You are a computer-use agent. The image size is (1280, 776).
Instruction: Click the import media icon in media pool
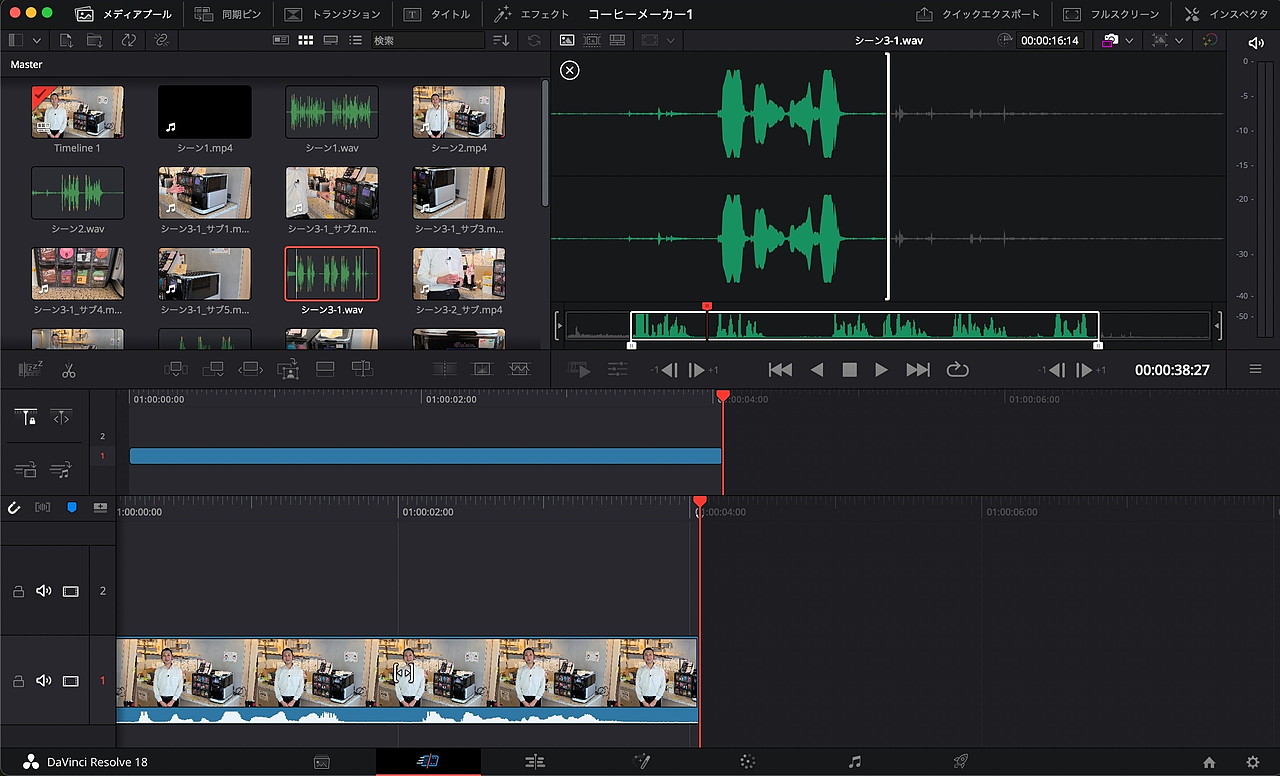66,40
